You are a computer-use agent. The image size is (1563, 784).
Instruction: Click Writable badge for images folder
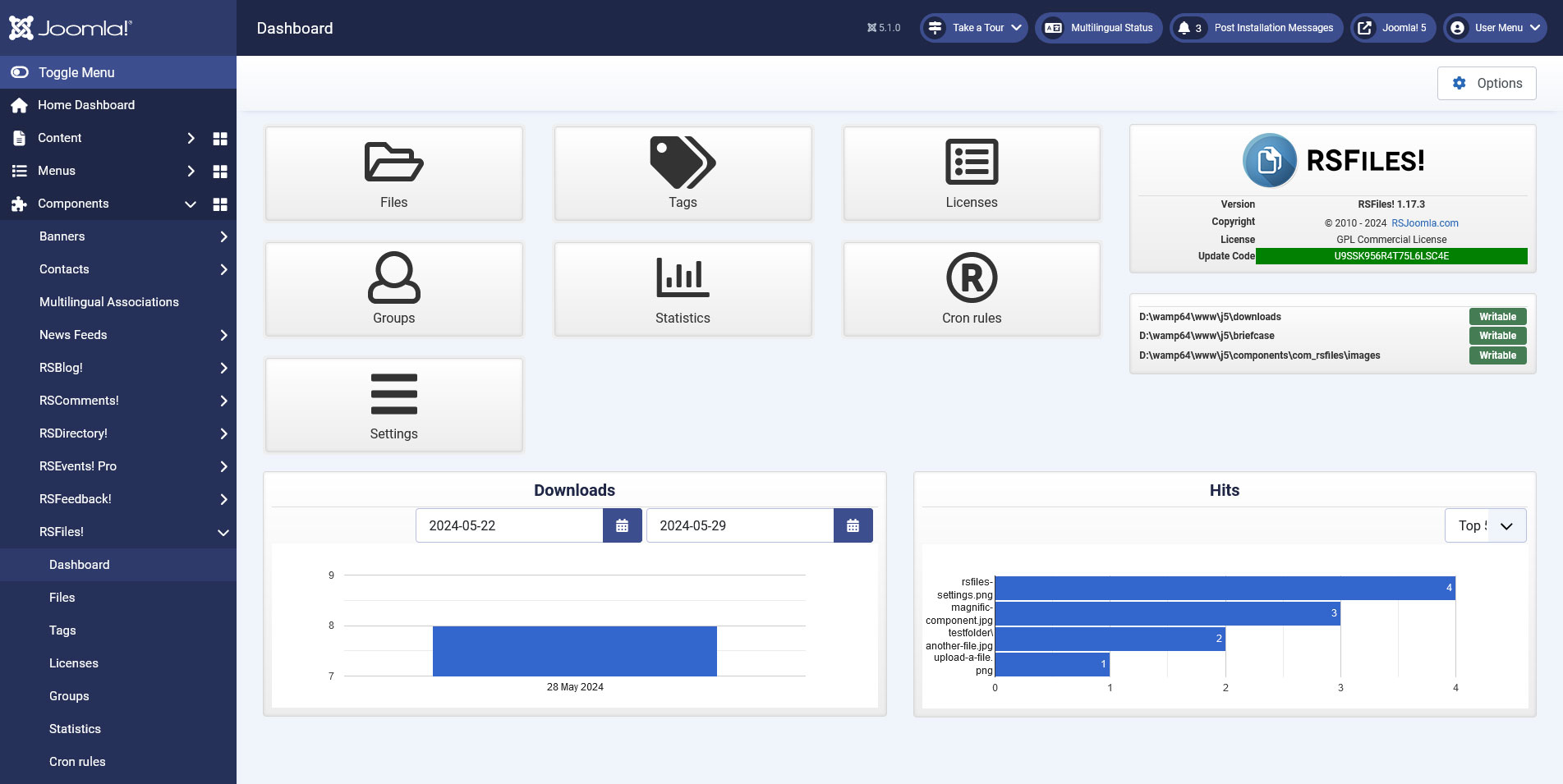[x=1498, y=355]
